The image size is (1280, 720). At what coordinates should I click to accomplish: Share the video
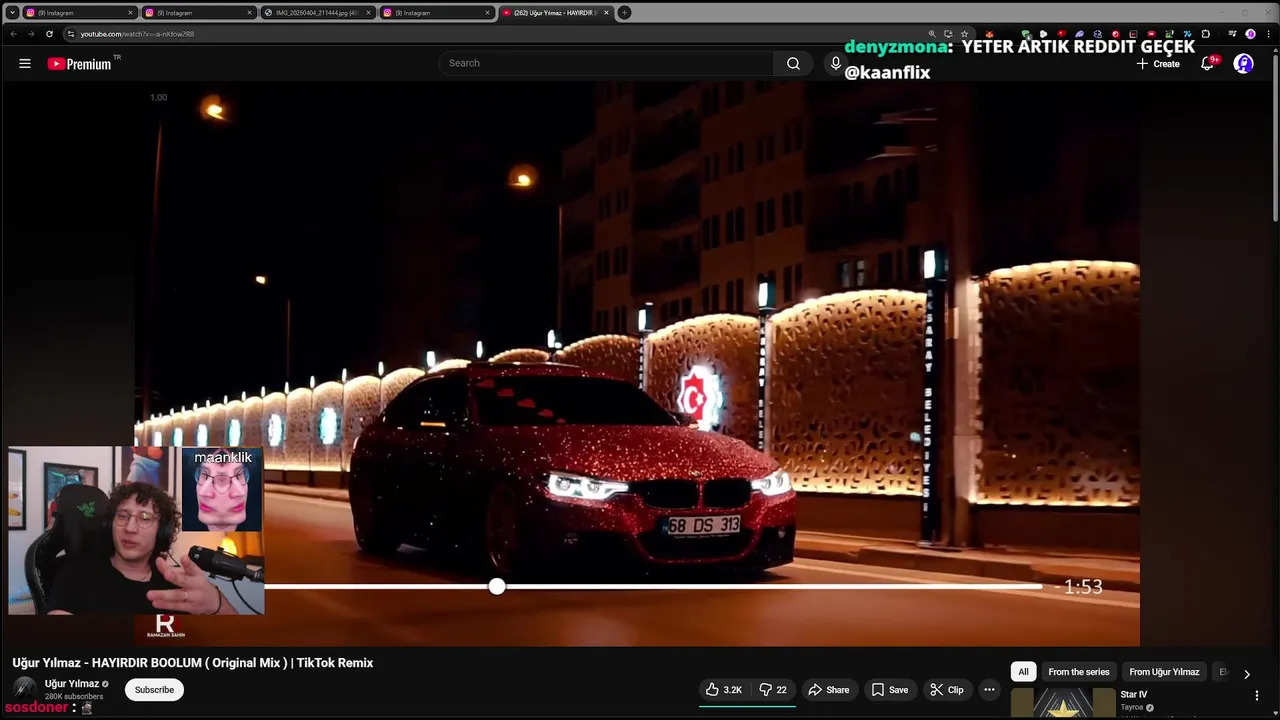pyautogui.click(x=828, y=689)
